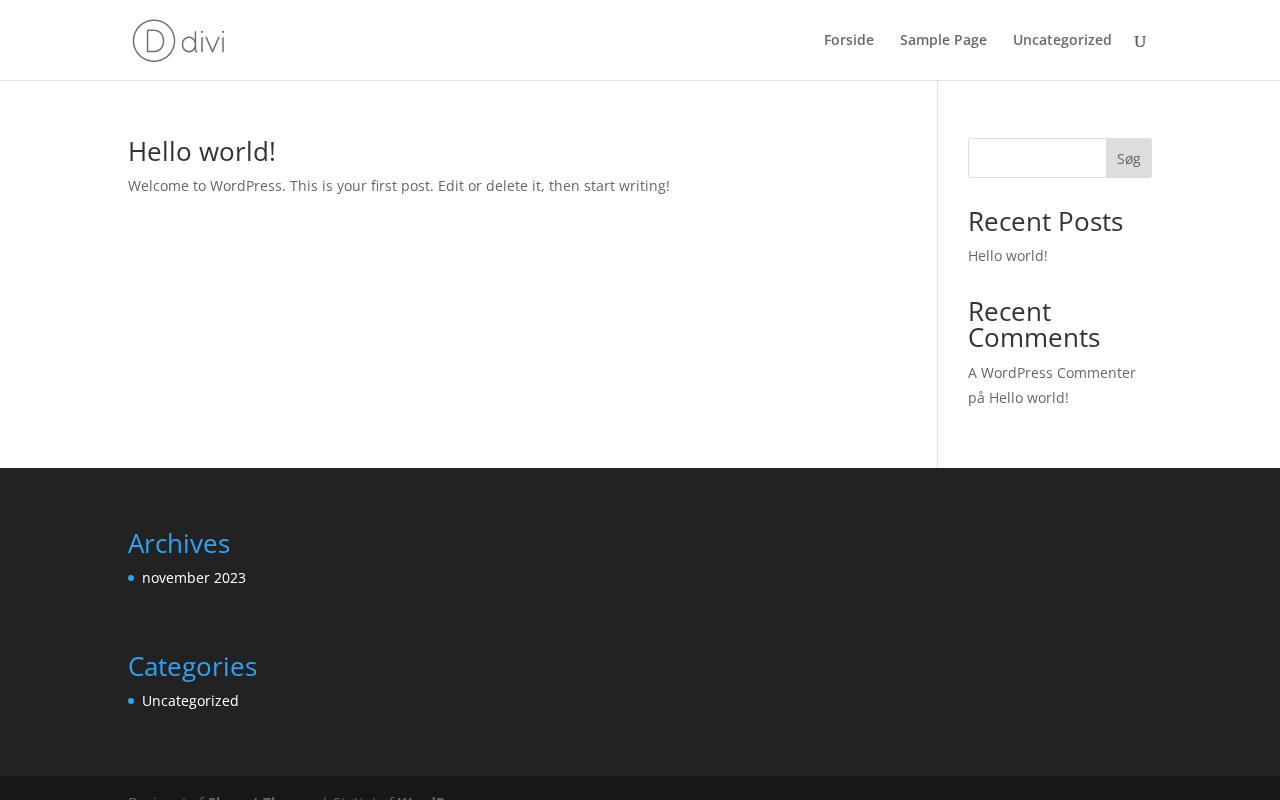The image size is (1280, 800).
Task: Open Hello world! in Recent Comments
Action: click(1029, 398)
